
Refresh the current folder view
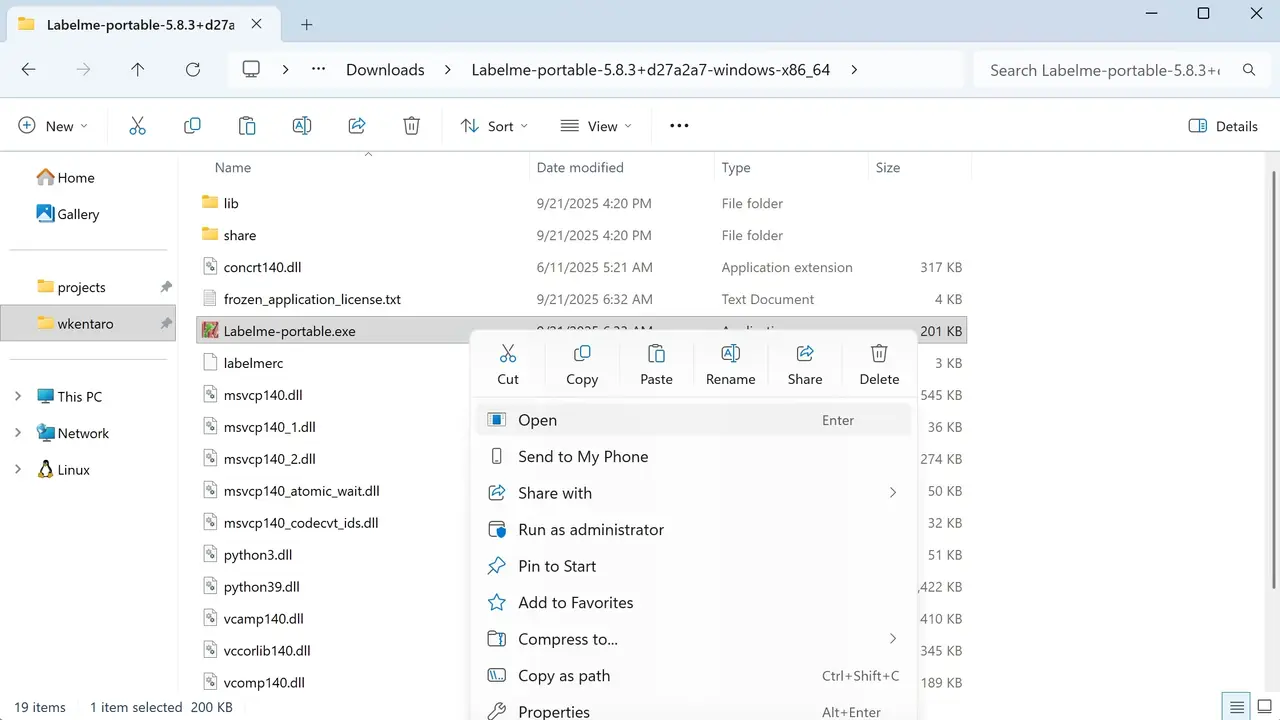[x=193, y=70]
